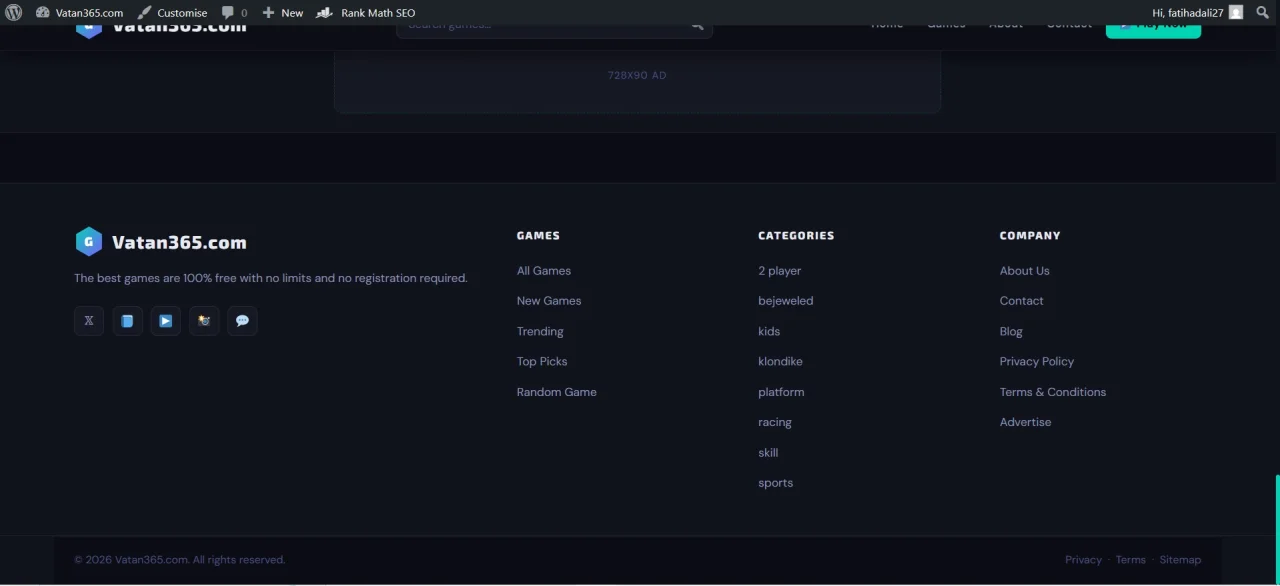Open the skill category
Viewport: 1280px width, 586px height.
pyautogui.click(x=768, y=453)
